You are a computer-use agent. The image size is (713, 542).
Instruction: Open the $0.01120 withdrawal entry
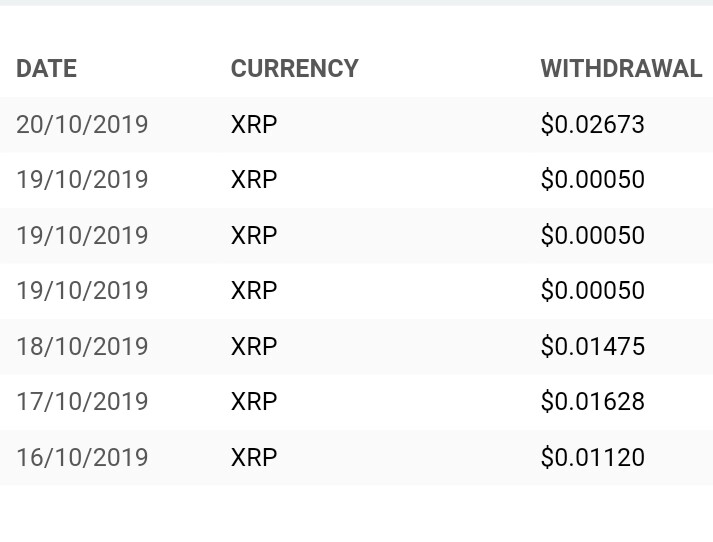592,458
